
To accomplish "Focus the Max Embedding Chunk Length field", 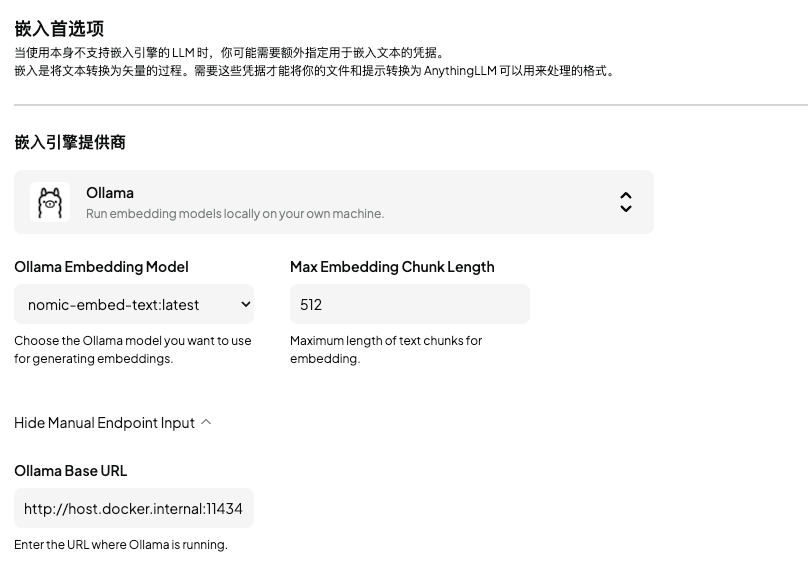I will (x=409, y=304).
